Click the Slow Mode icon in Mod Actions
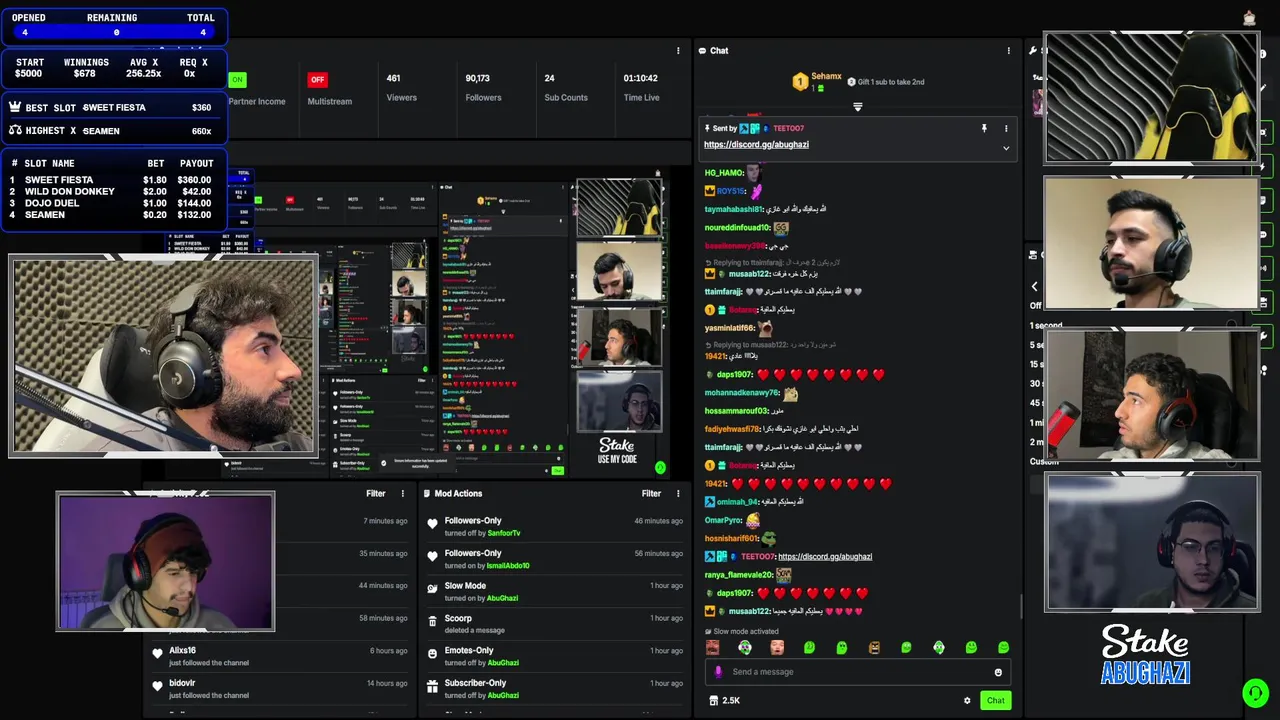Viewport: 1280px width, 720px height. (433, 589)
